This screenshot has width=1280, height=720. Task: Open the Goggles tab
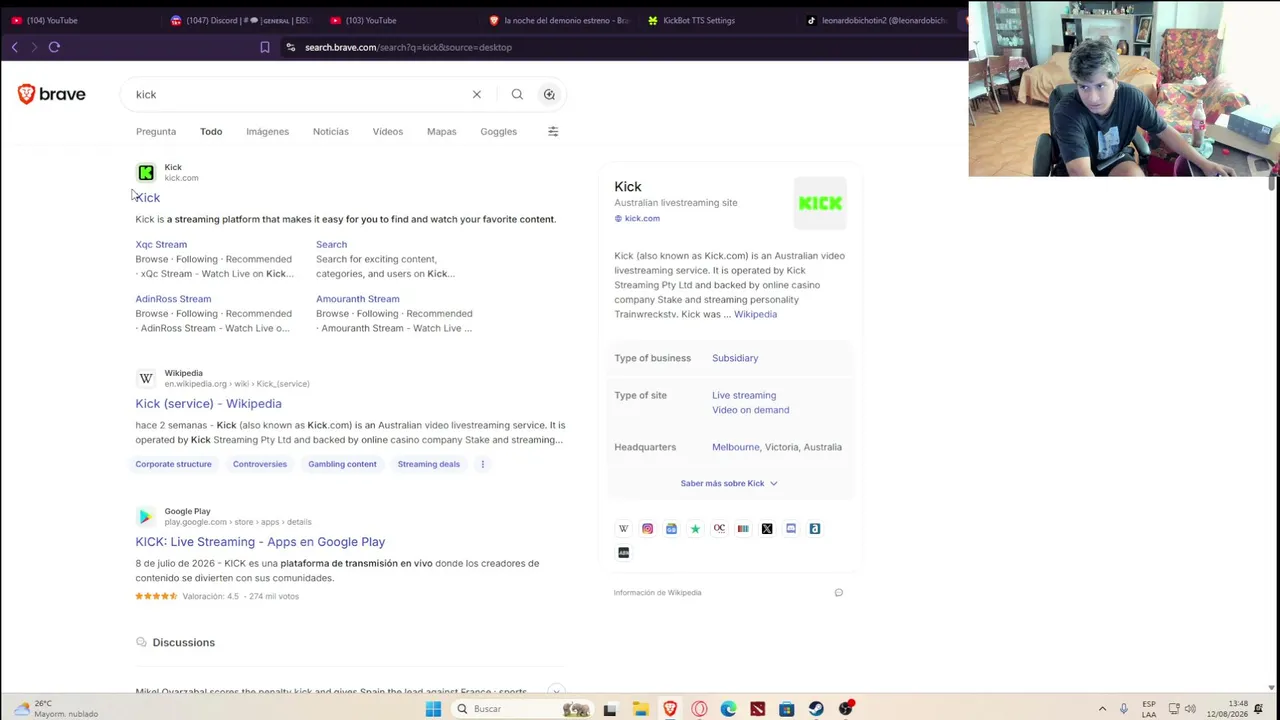[498, 131]
